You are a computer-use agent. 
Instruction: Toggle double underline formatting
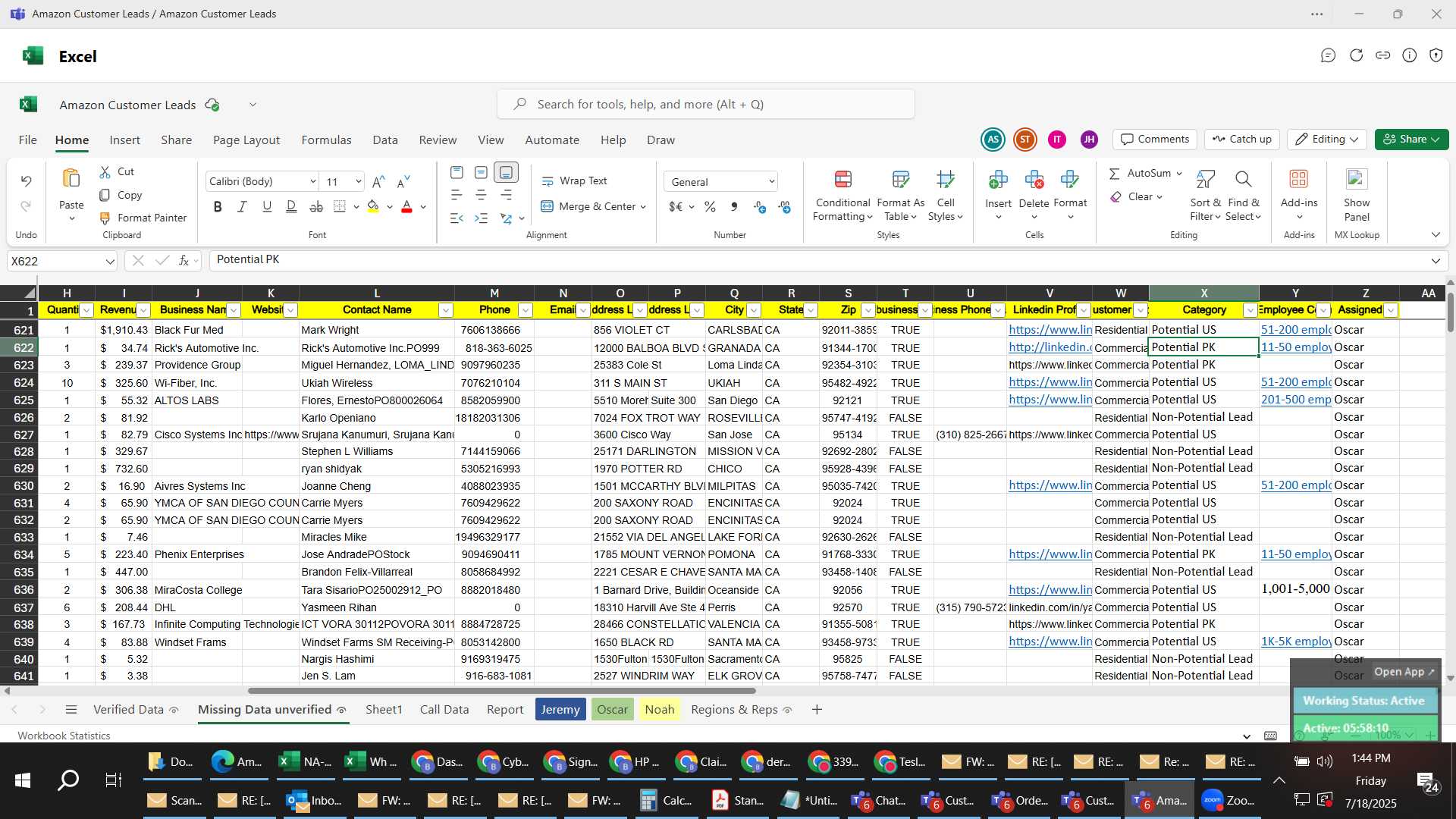click(291, 206)
